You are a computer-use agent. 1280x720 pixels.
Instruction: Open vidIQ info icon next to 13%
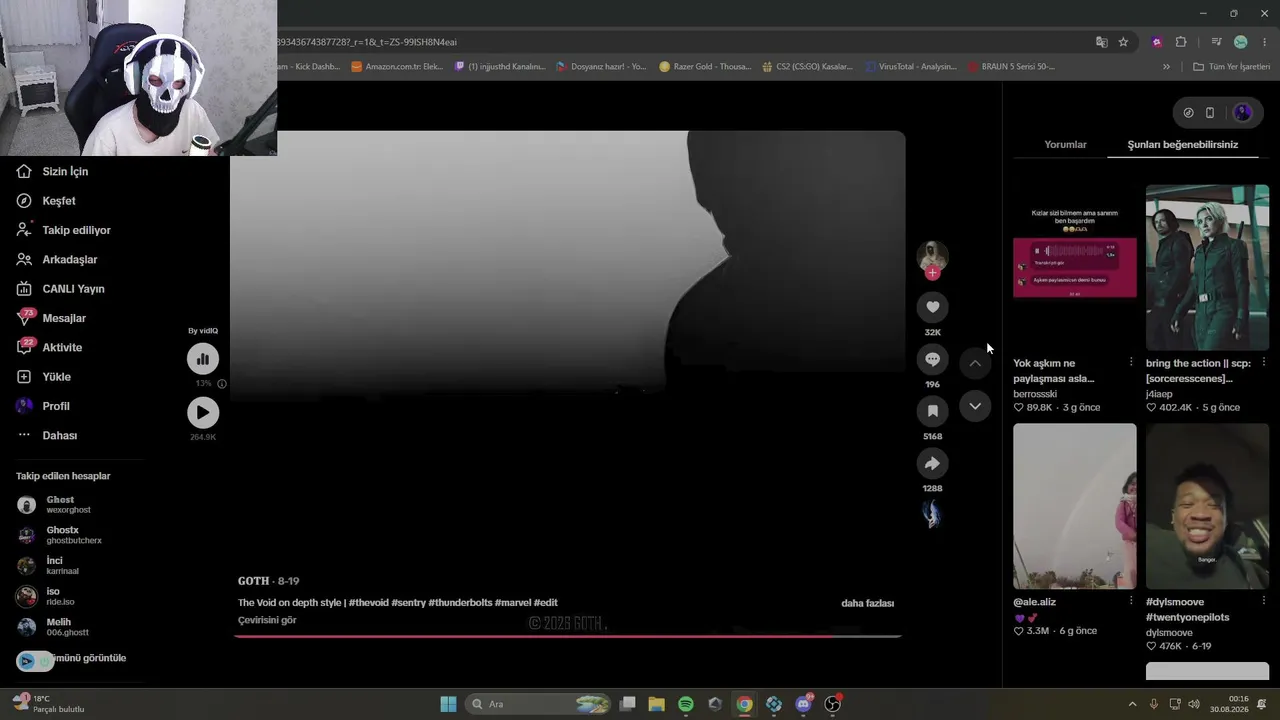(222, 383)
